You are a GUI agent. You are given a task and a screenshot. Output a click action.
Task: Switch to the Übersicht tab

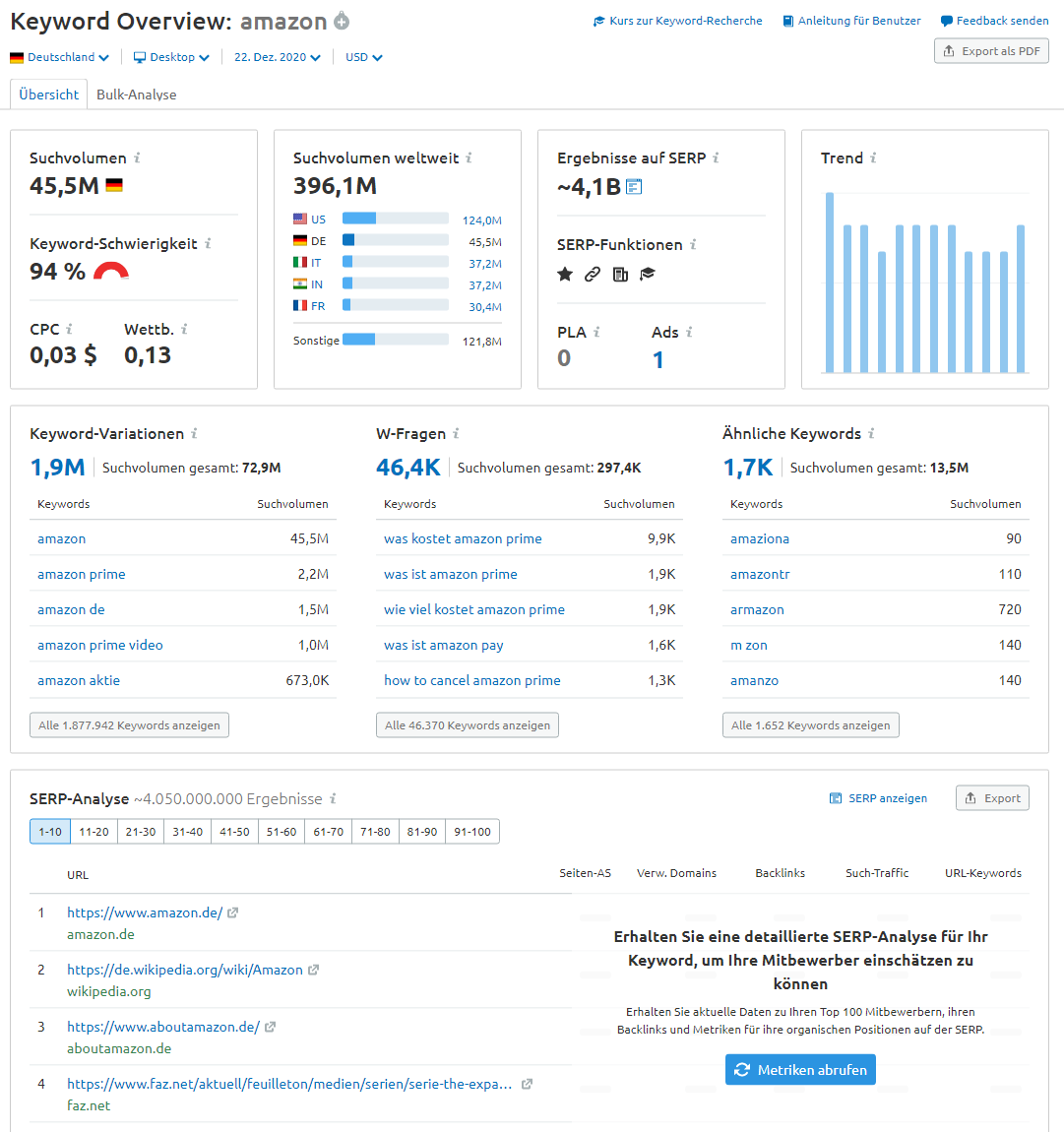click(x=48, y=94)
